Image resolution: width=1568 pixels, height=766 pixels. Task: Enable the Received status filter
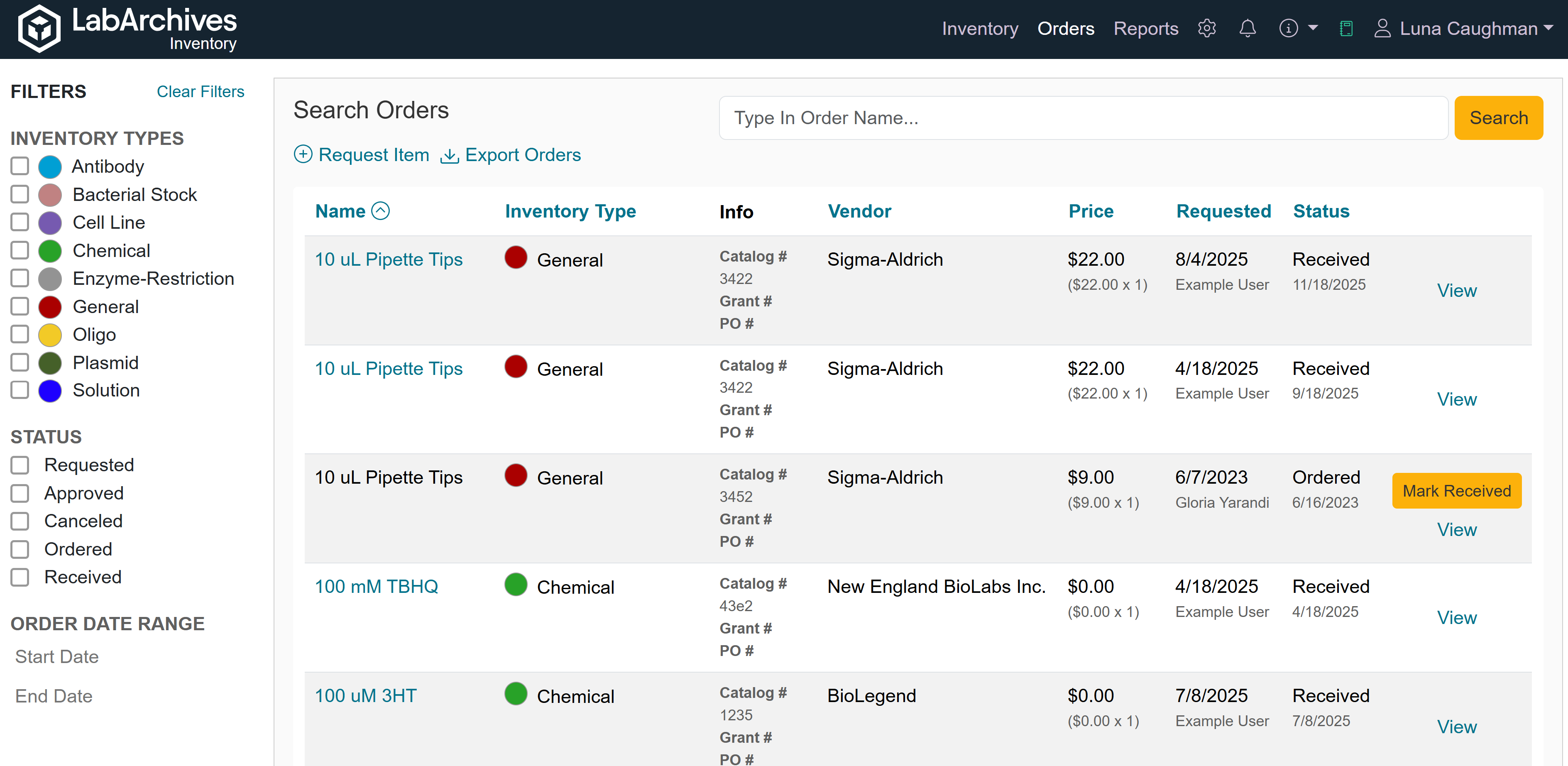(x=20, y=577)
